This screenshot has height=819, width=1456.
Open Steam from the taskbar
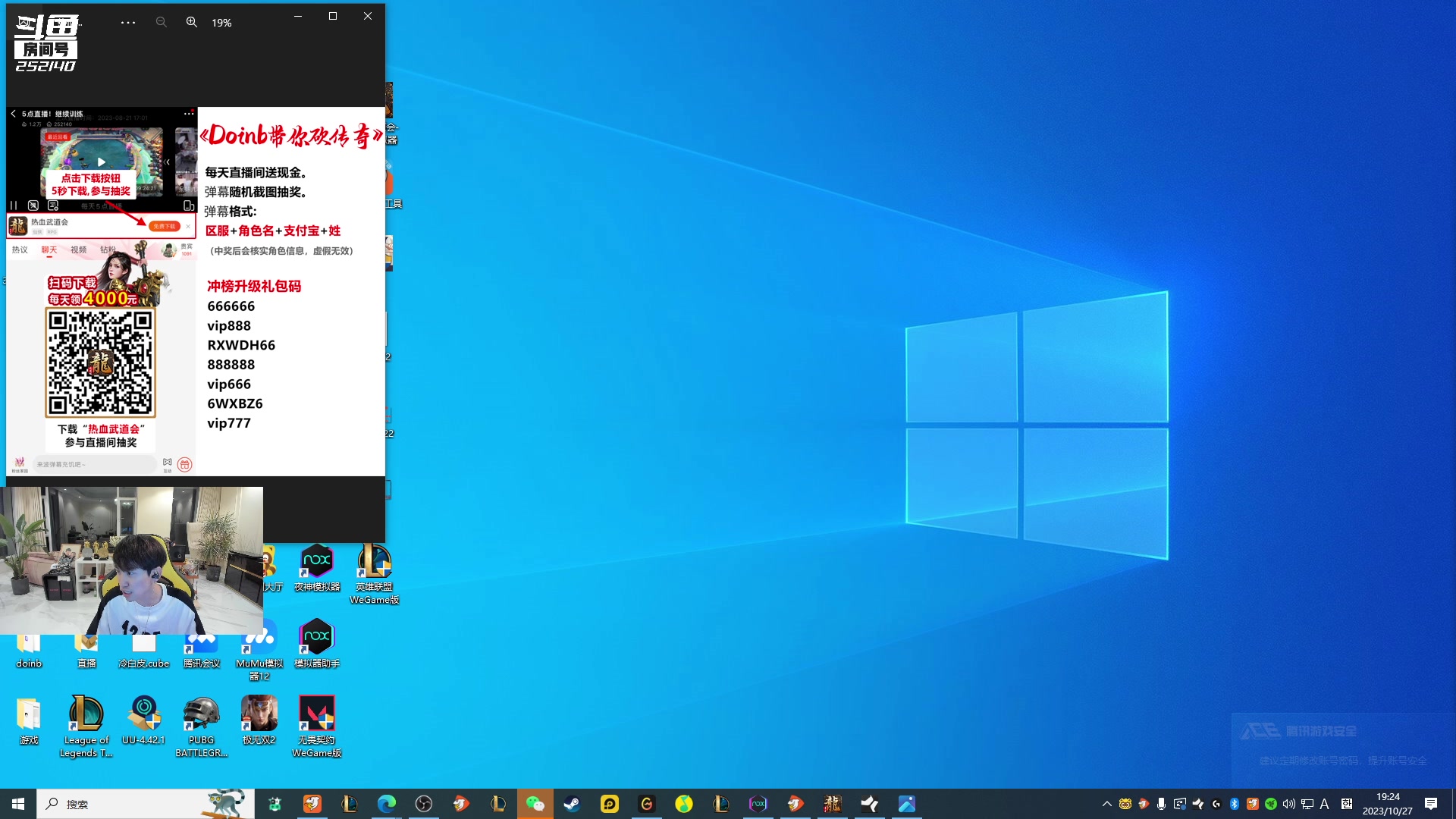pos(573,804)
